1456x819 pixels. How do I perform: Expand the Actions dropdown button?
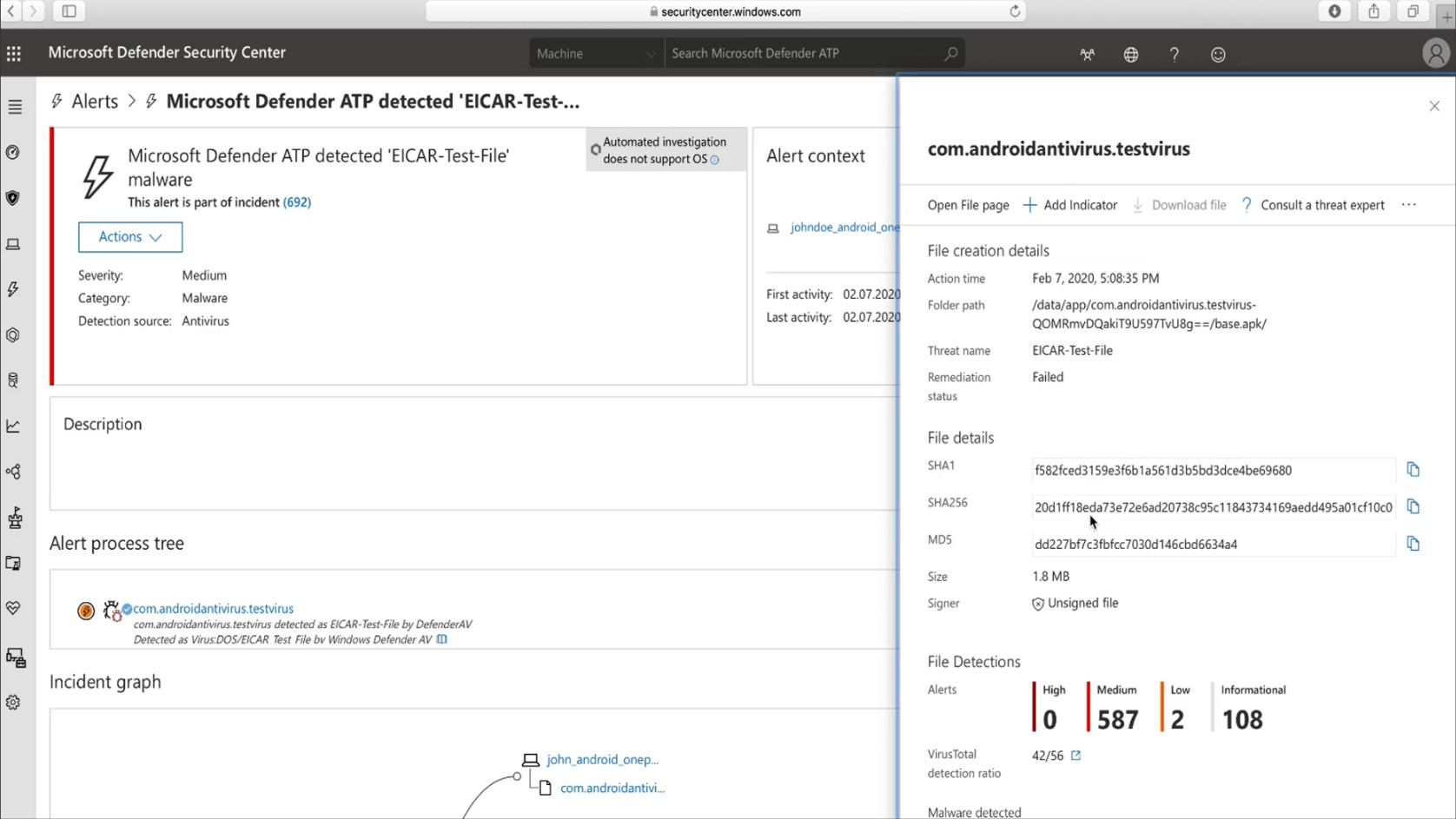[x=130, y=237]
